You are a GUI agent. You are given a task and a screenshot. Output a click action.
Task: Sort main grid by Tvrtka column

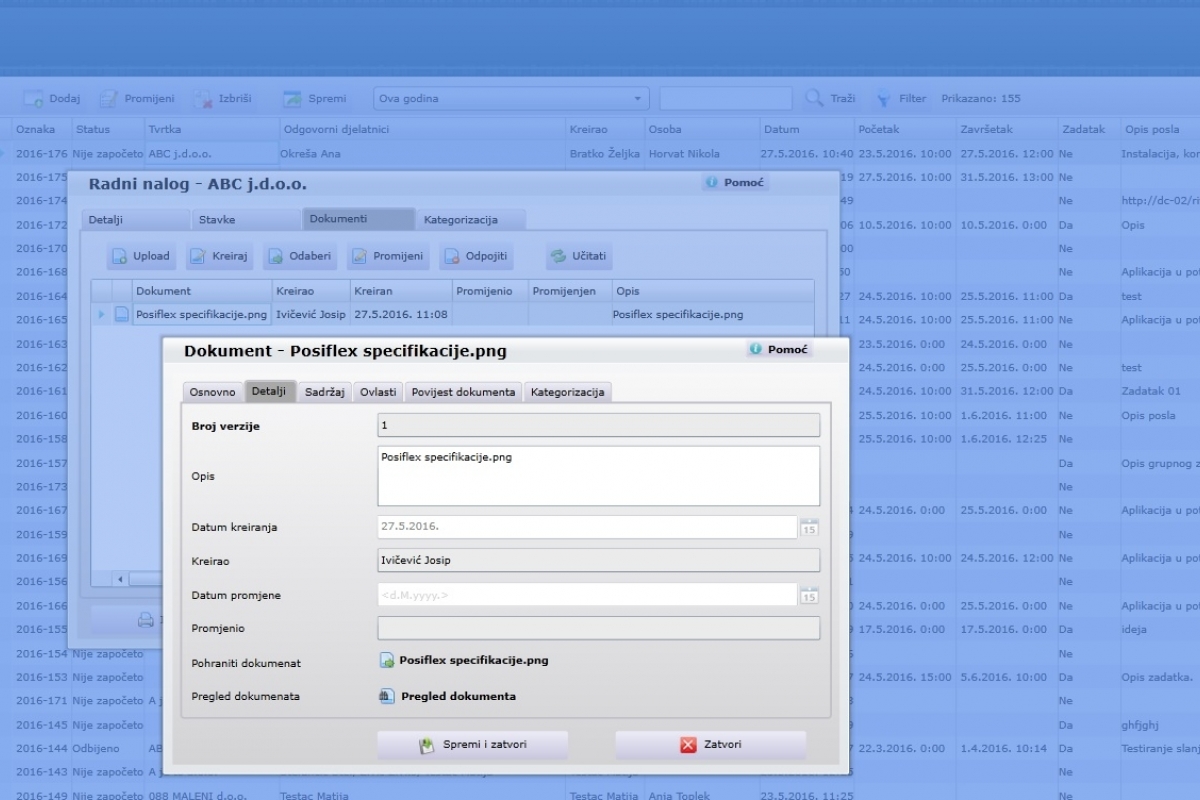(212, 129)
